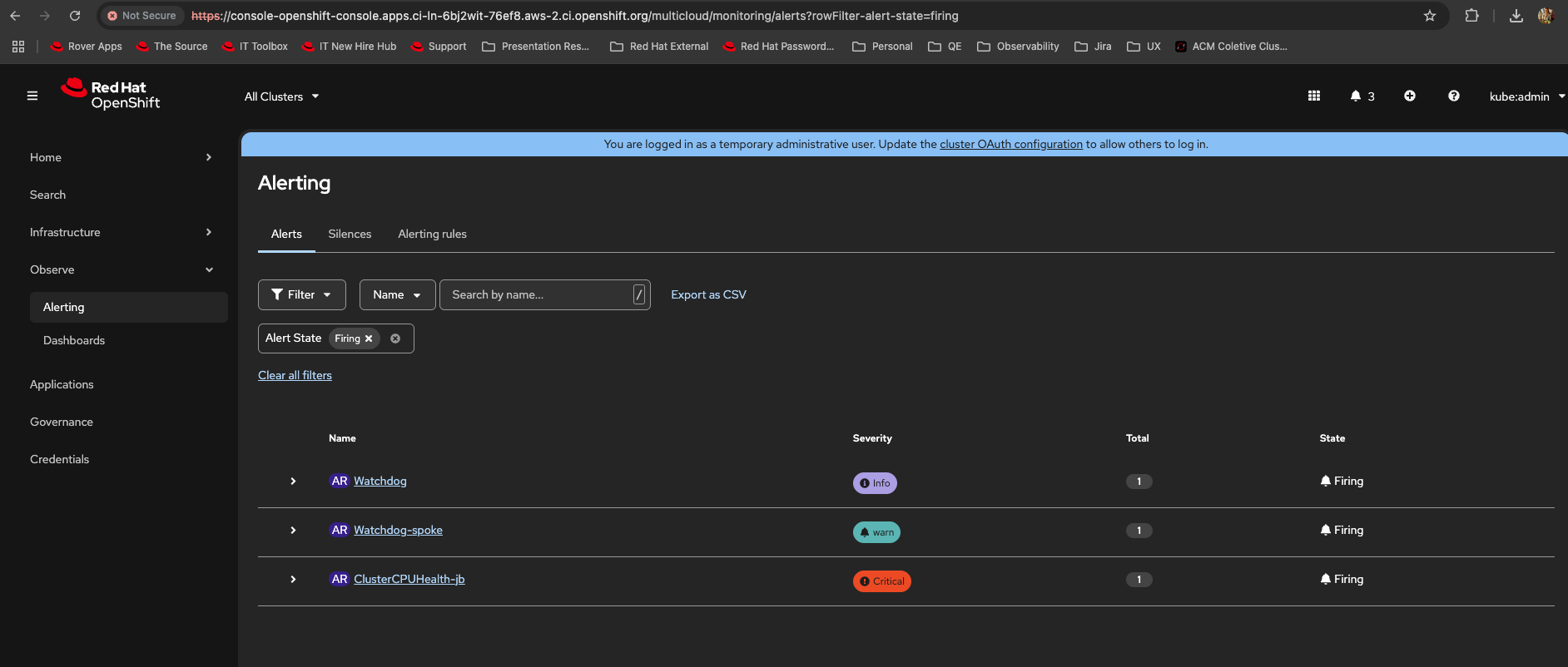The image size is (1568, 667).
Task: Open browser downloads icon
Action: pyautogui.click(x=1516, y=16)
